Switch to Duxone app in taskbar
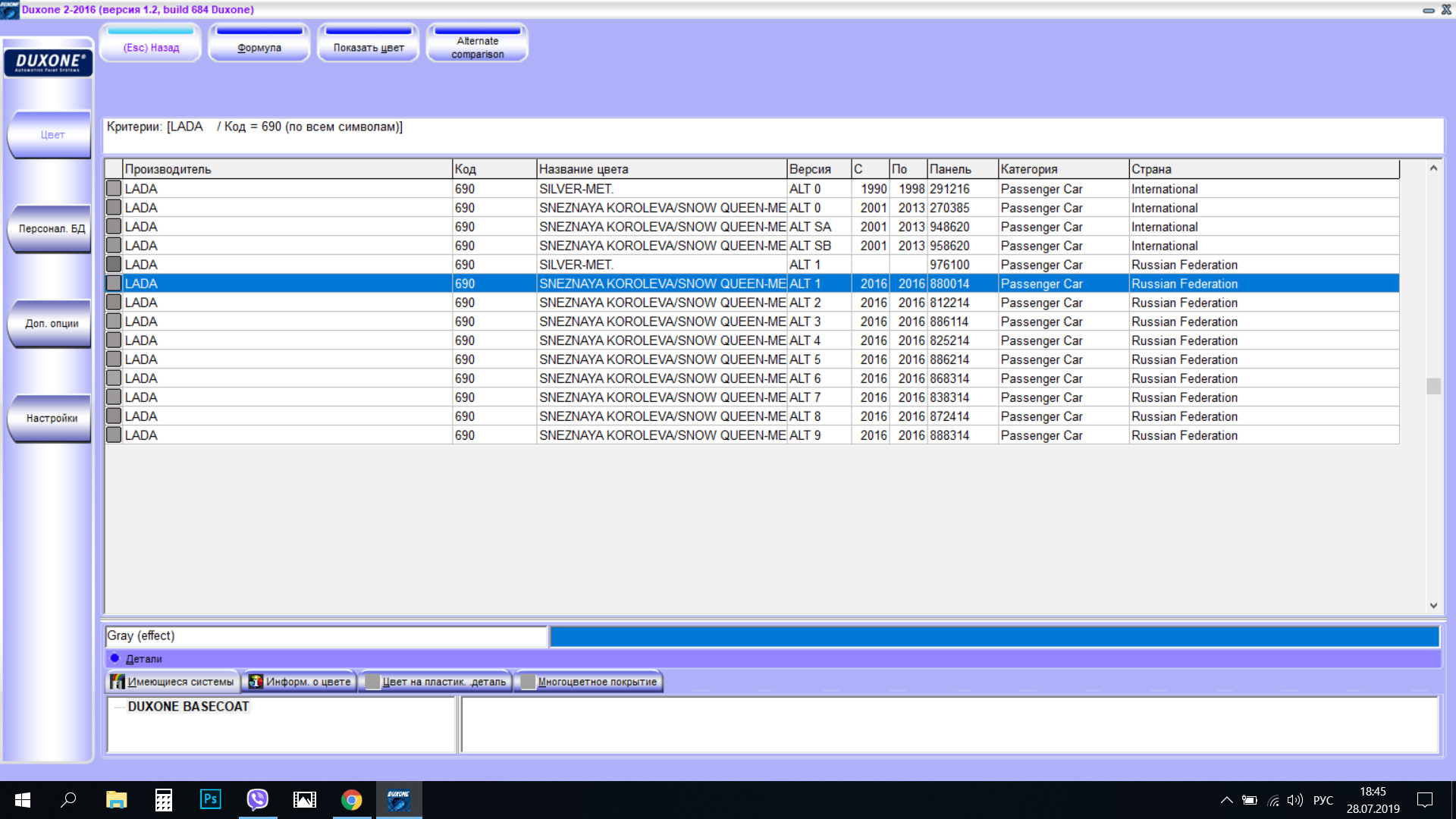The width and height of the screenshot is (1456, 819). point(399,800)
